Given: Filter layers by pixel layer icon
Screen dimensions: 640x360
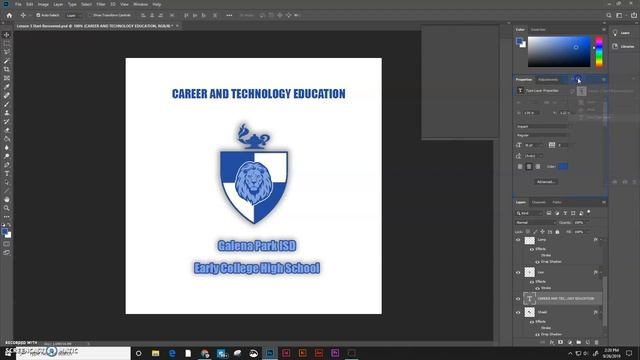Looking at the screenshot, I should [549, 213].
